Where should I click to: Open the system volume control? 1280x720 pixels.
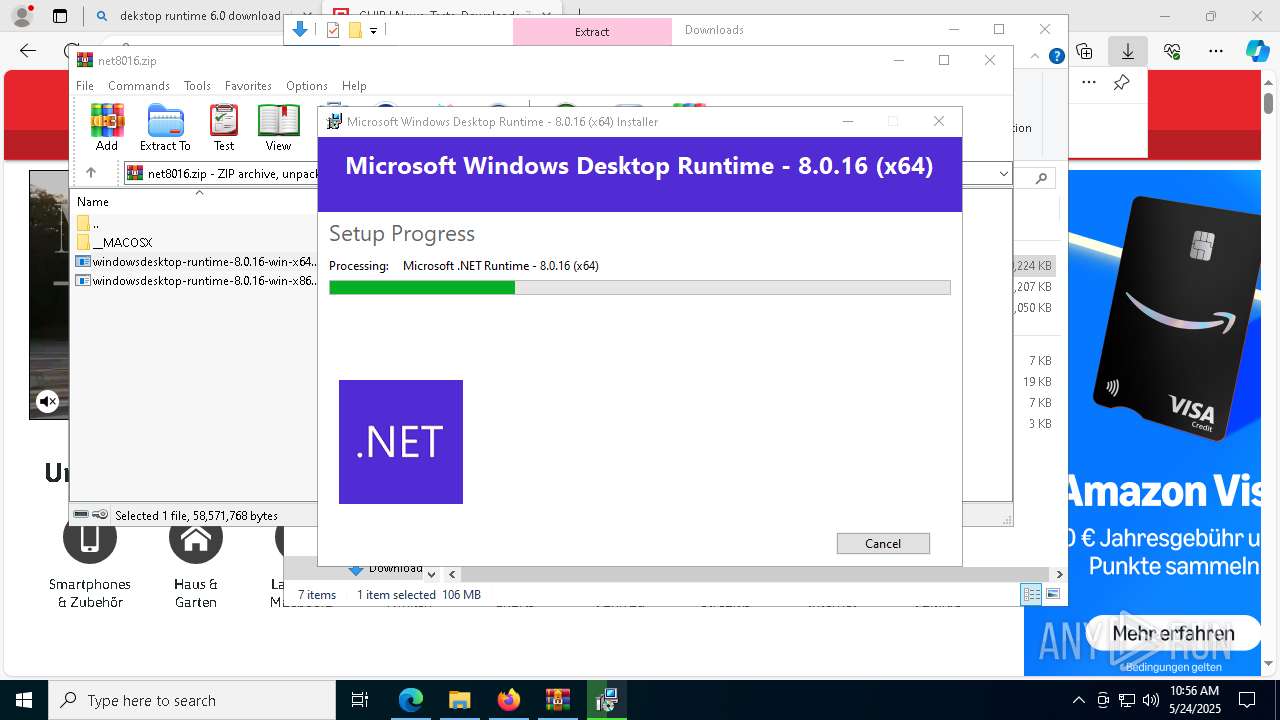click(1151, 700)
